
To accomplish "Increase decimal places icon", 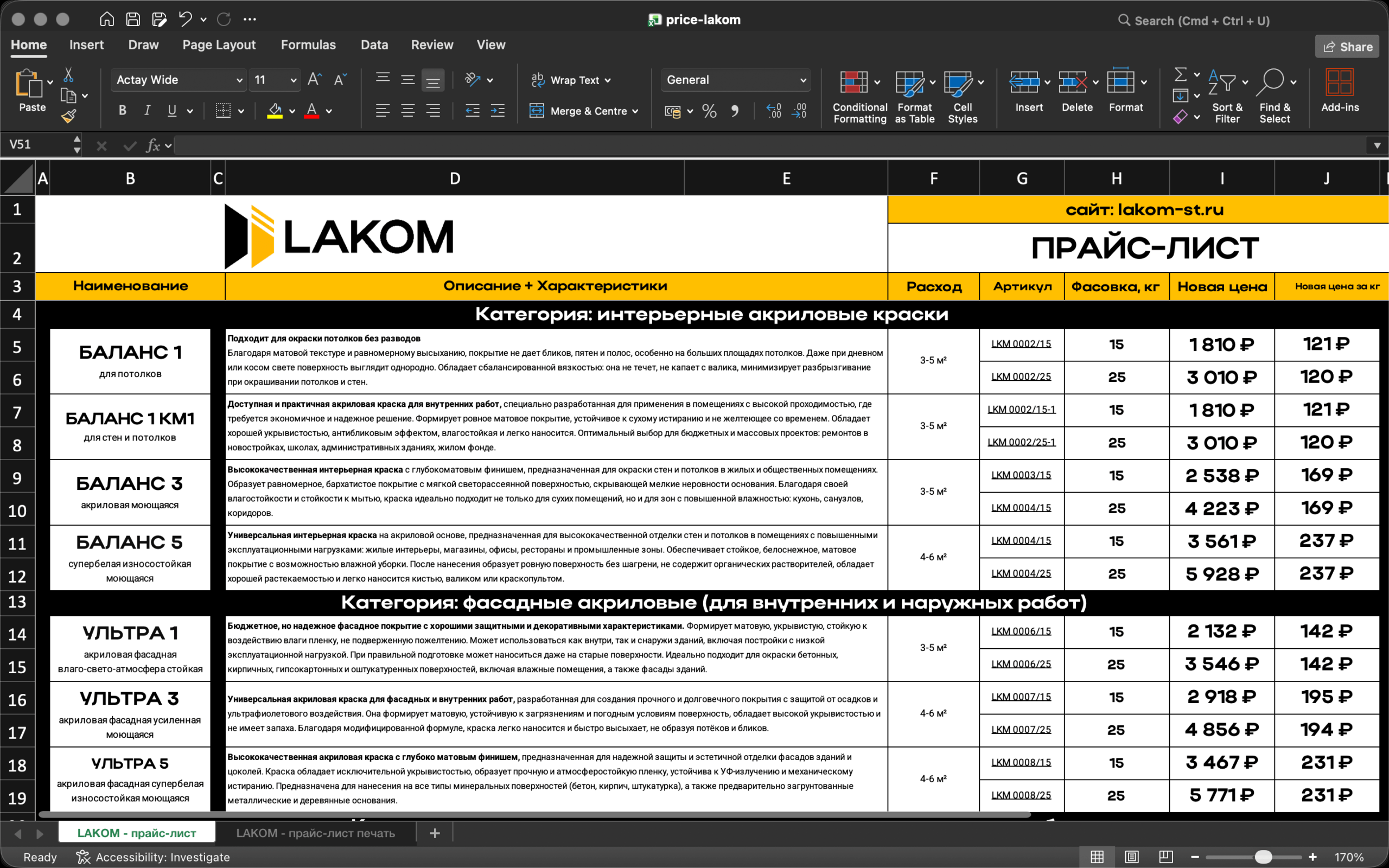I will click(x=773, y=111).
